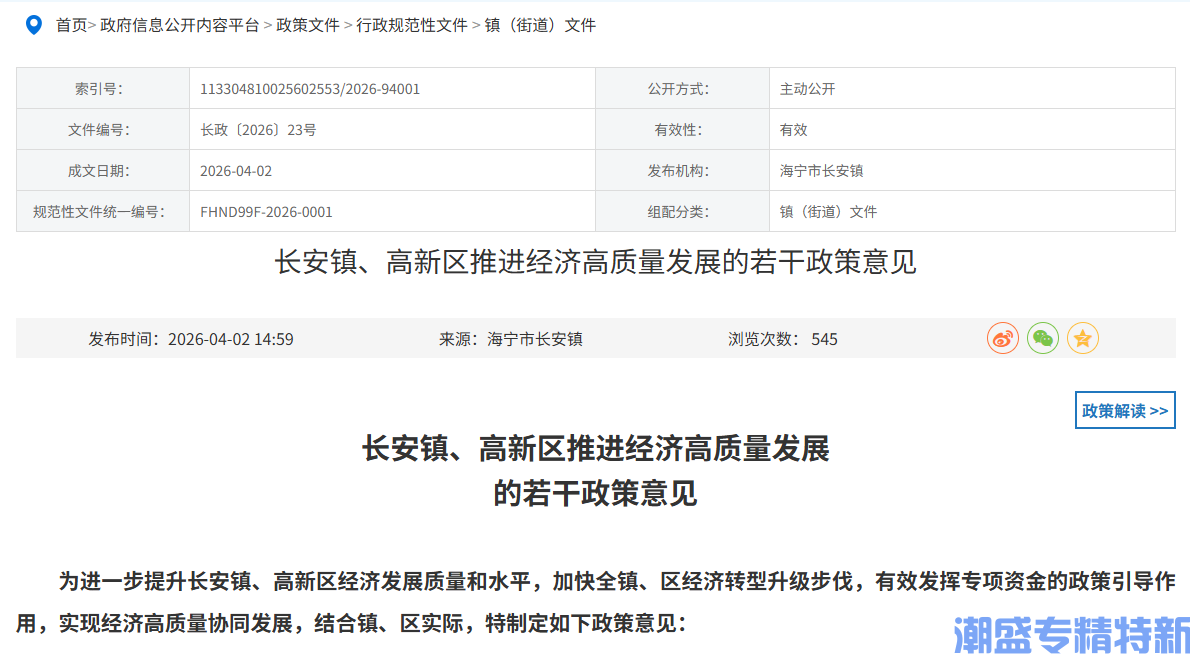This screenshot has height=654, width=1190.
Task: Select index number 113304810025602553/2026-94001
Action: click(310, 89)
